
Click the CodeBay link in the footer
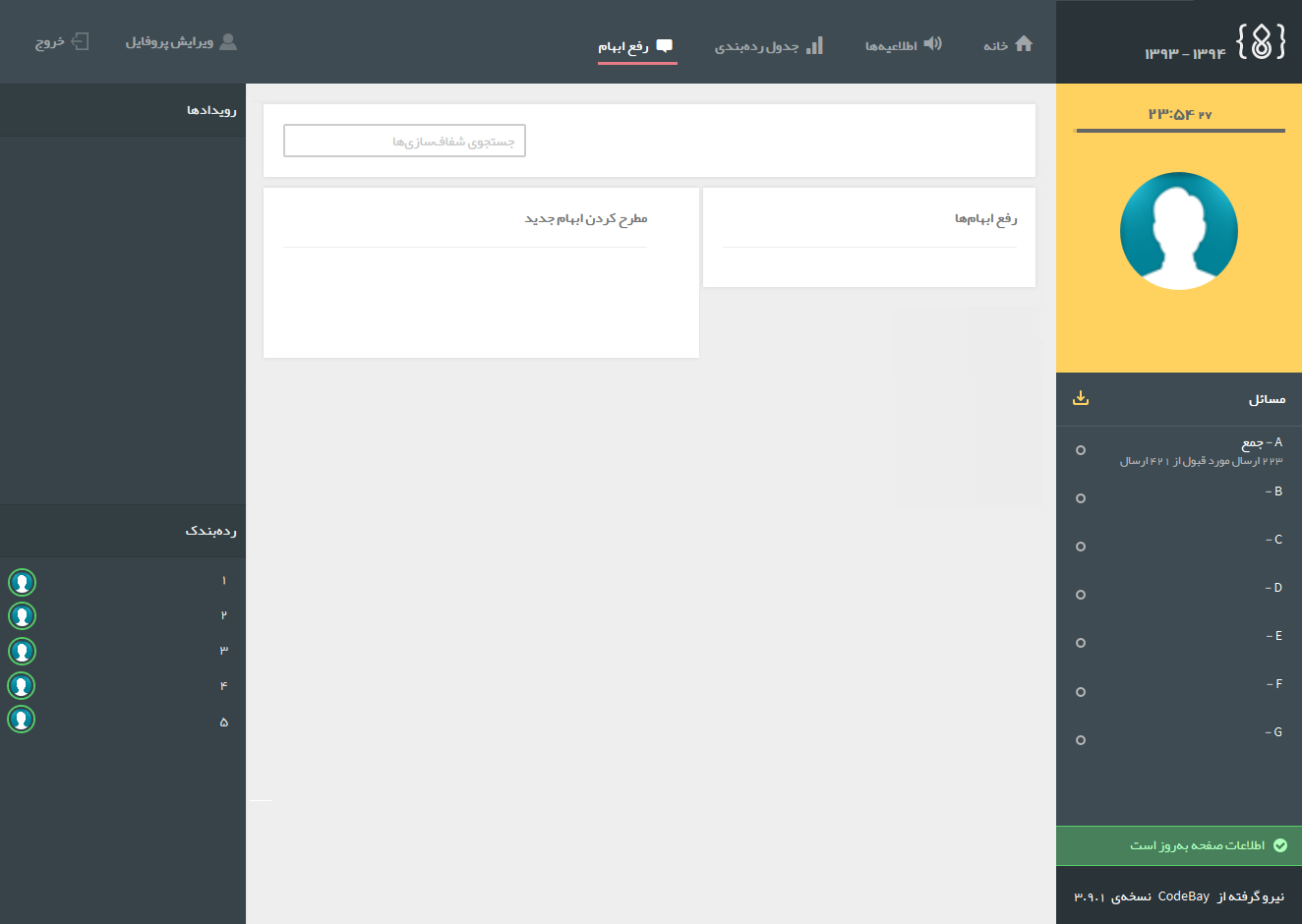(x=1183, y=896)
